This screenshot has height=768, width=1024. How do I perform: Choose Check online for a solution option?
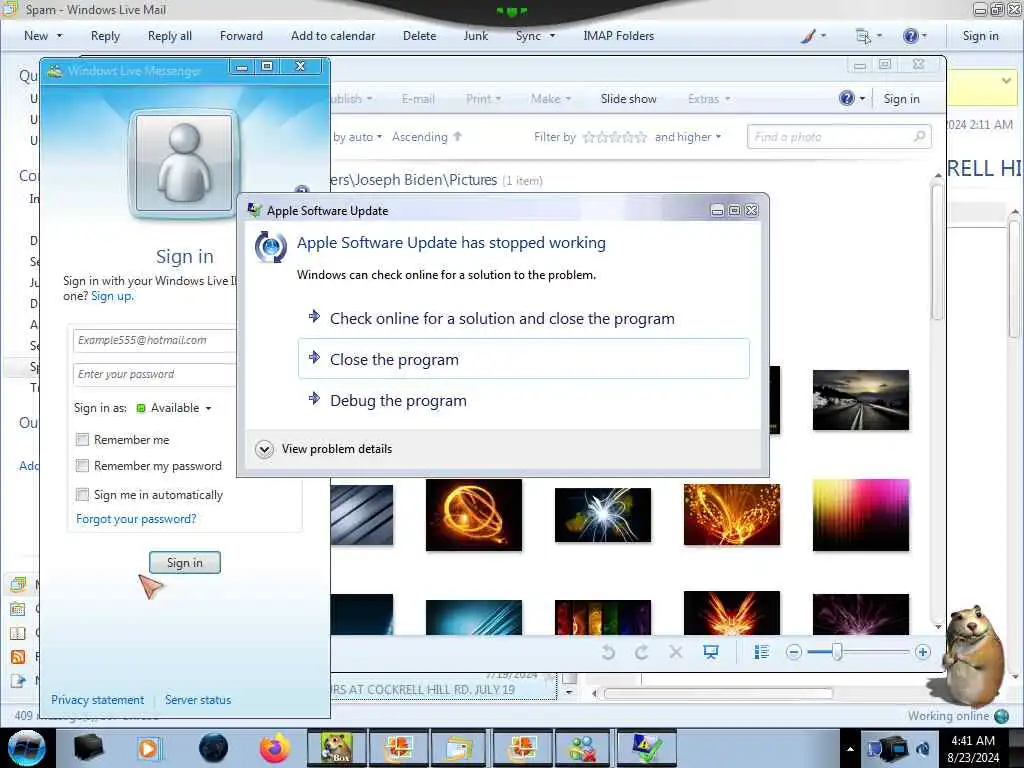(524, 319)
